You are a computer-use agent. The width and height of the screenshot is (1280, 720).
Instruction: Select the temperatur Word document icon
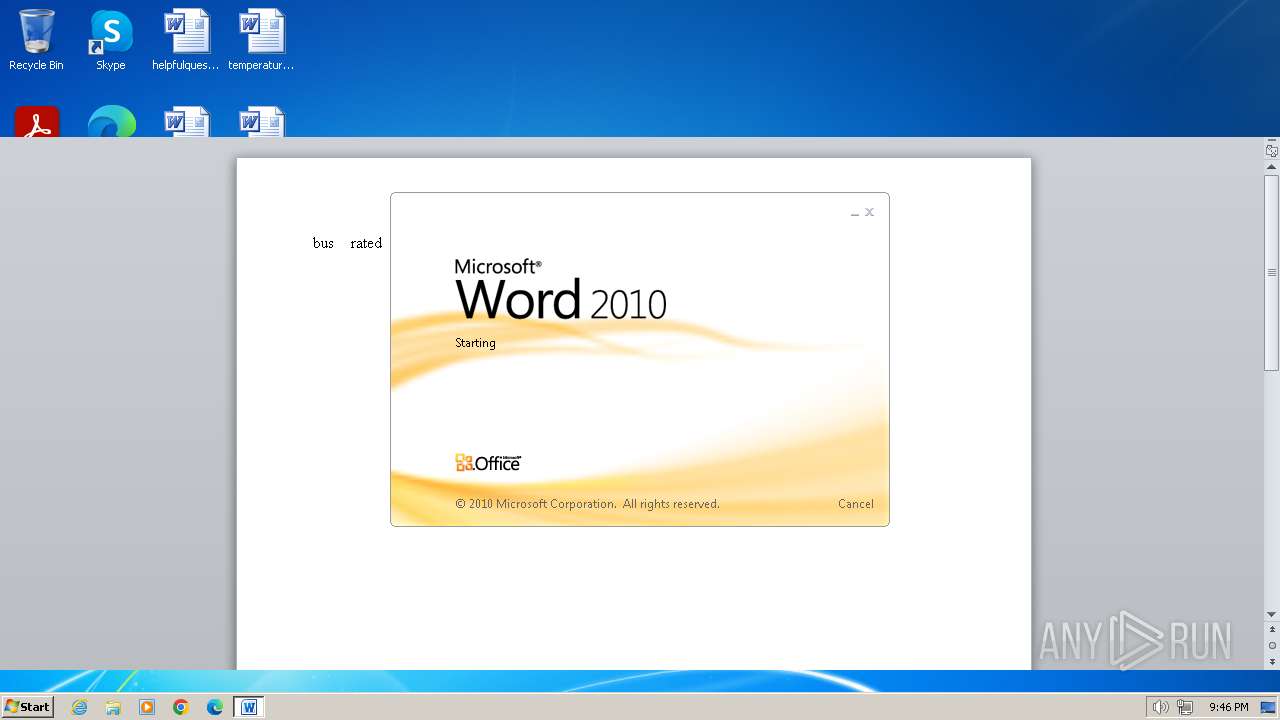[261, 40]
